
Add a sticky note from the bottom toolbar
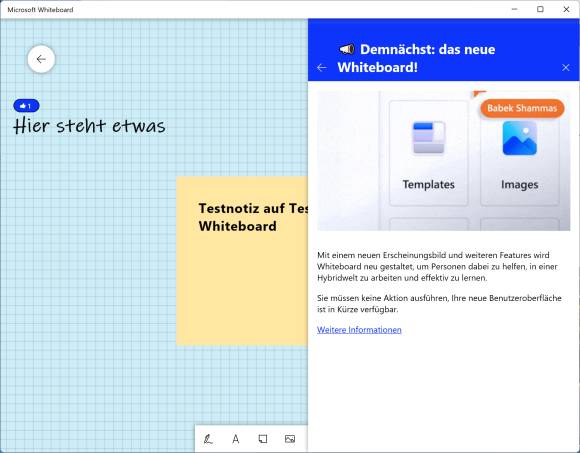point(263,439)
